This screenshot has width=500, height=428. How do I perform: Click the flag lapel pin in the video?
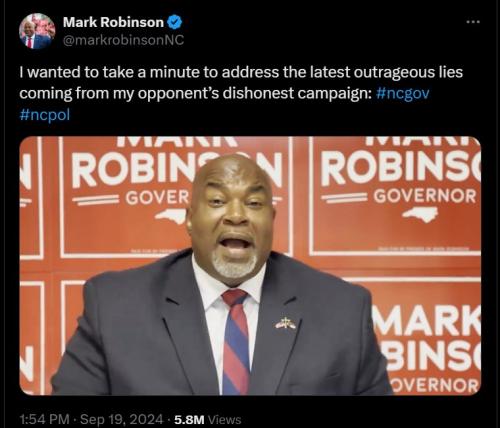285,323
